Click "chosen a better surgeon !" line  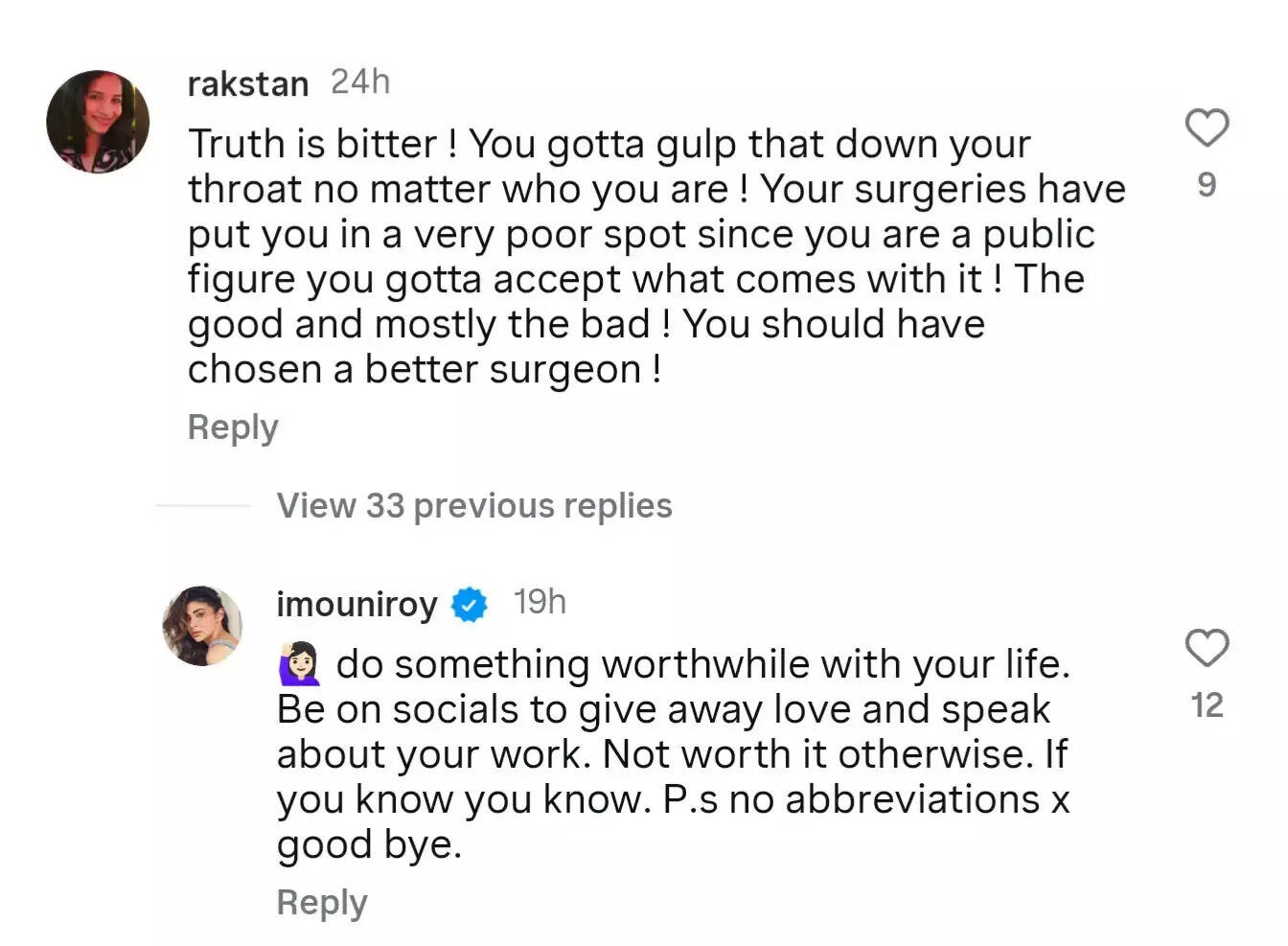pyautogui.click(x=424, y=370)
